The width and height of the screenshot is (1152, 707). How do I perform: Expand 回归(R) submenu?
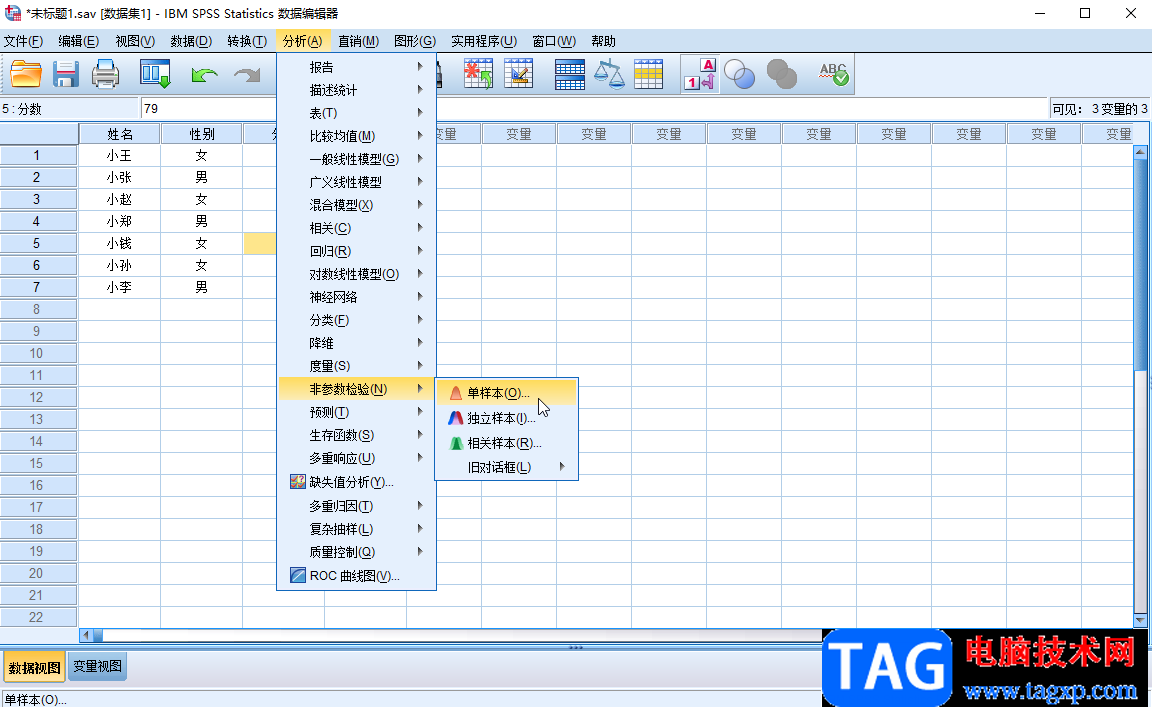click(x=356, y=251)
